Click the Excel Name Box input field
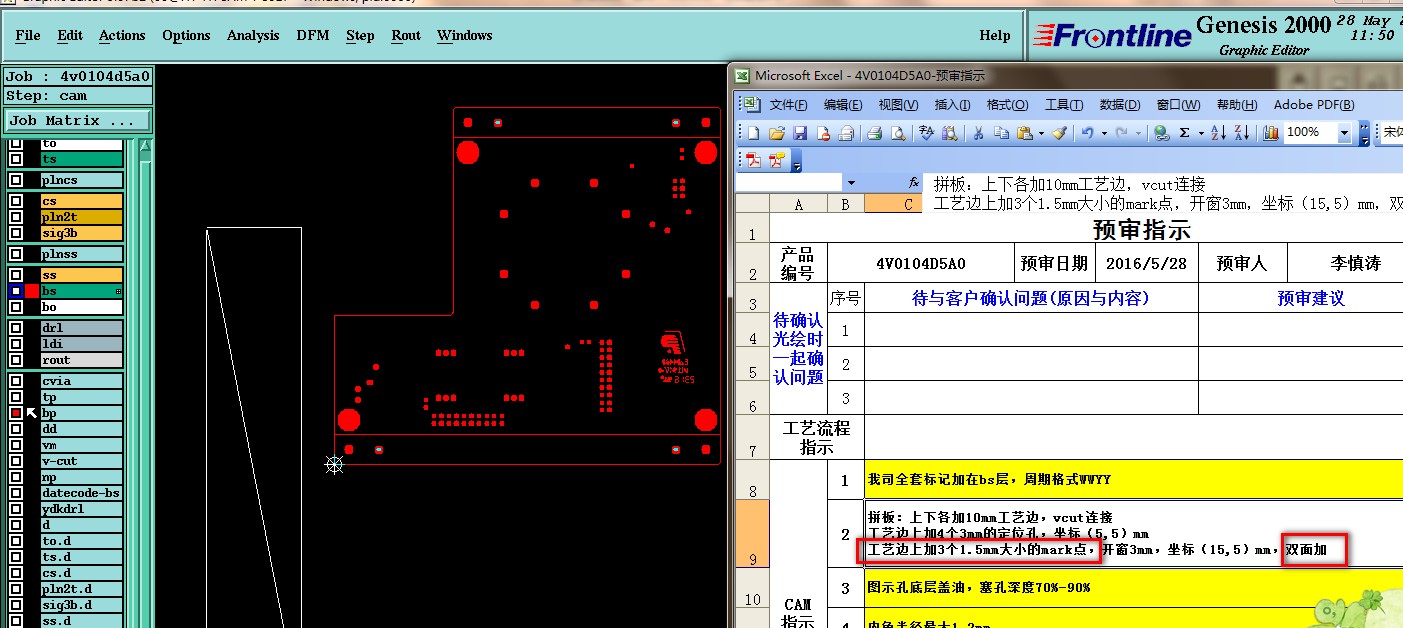1403x628 pixels. coord(790,183)
